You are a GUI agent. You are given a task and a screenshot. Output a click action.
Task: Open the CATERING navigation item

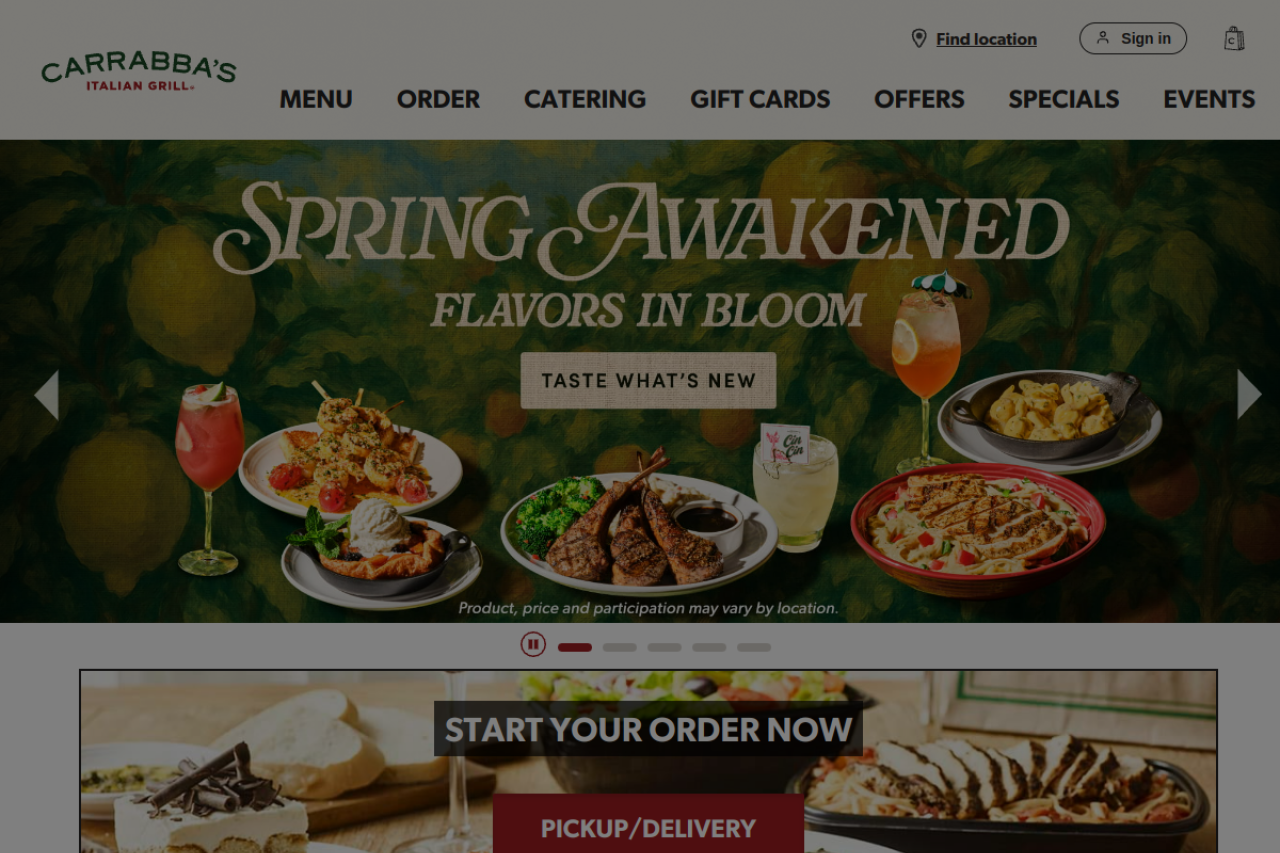click(x=585, y=99)
